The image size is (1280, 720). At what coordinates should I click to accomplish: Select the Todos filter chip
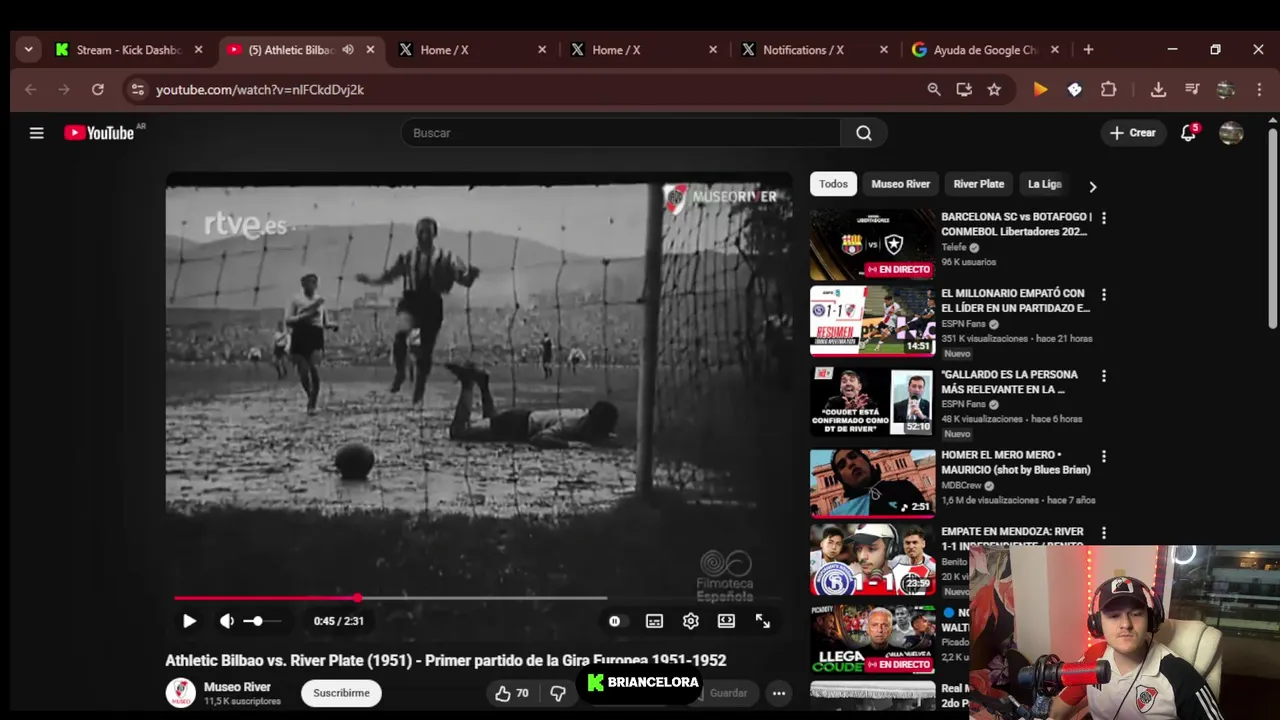click(833, 184)
